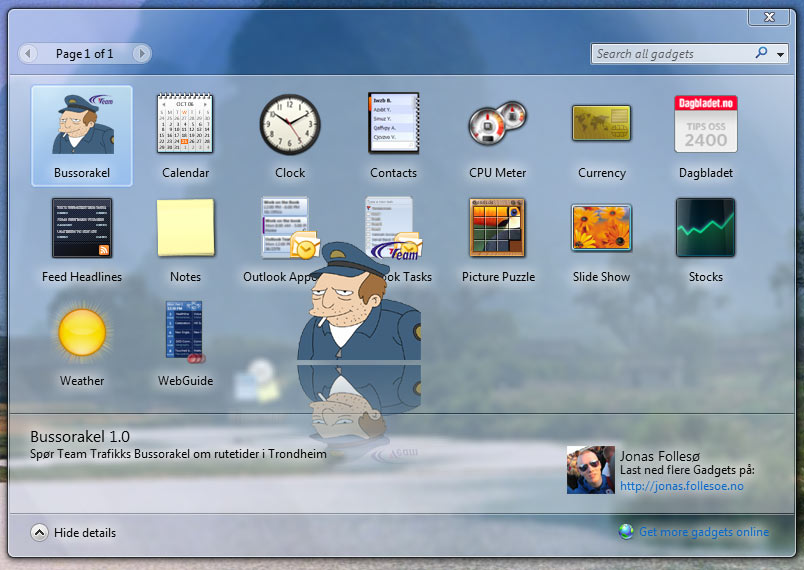Open the search options dropdown arrow
The image size is (804, 570).
click(x=780, y=54)
